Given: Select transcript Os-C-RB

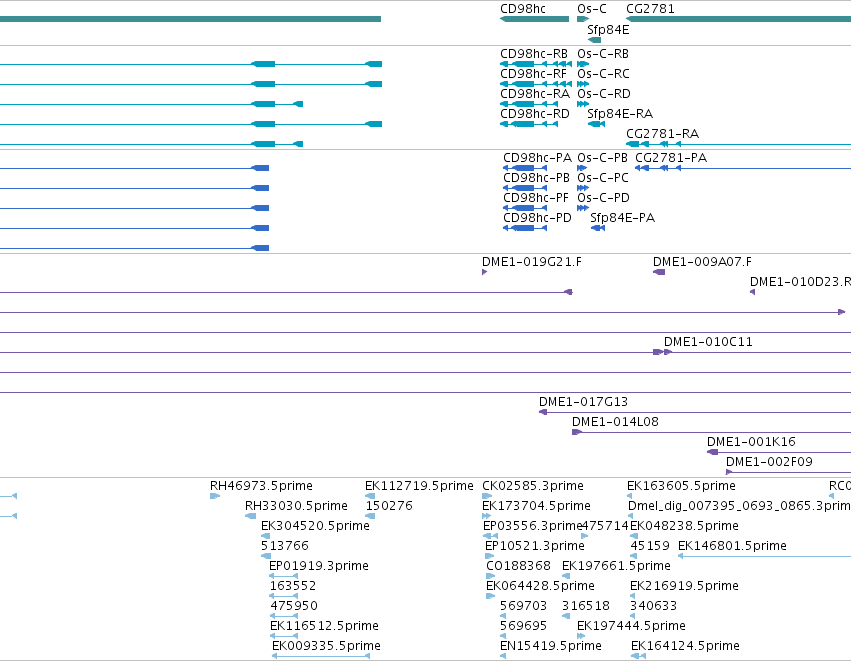Looking at the screenshot, I should pos(603,54).
